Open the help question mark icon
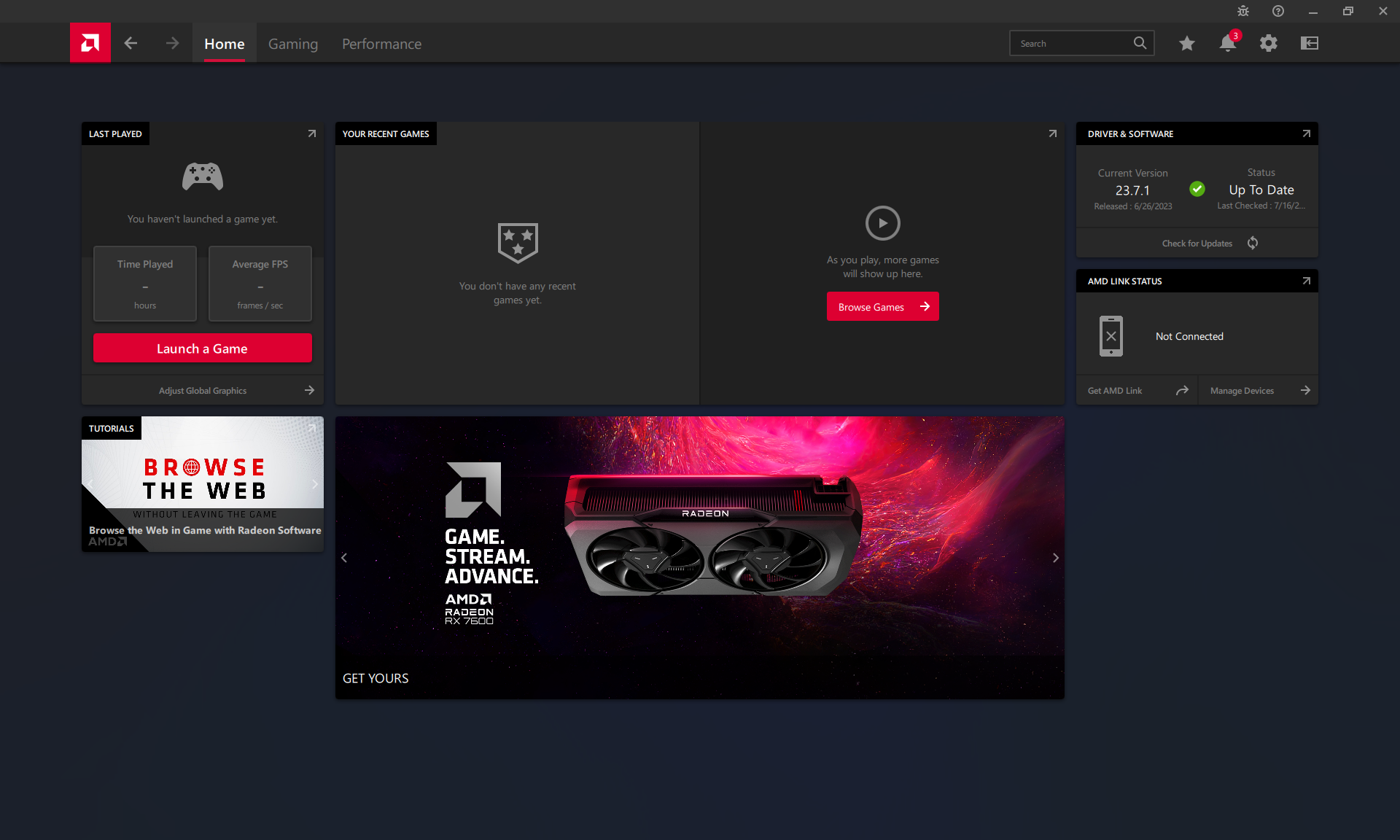Screen dimensions: 1400x840 pyautogui.click(x=1278, y=11)
